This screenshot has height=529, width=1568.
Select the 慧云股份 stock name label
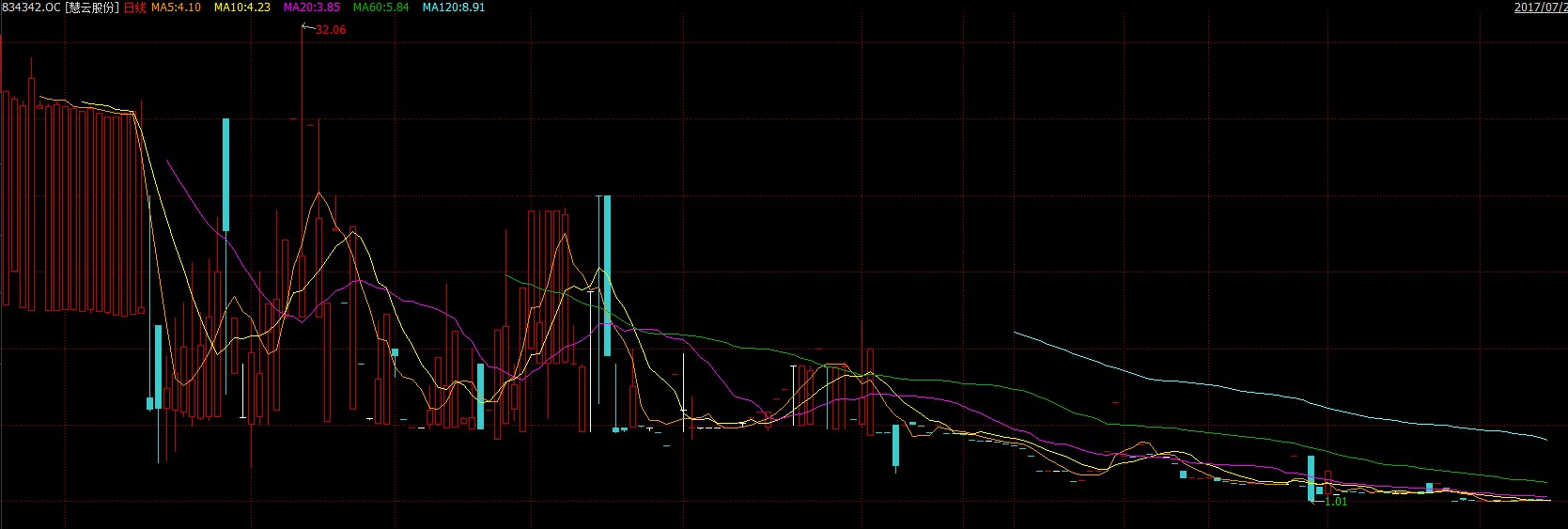(x=92, y=8)
